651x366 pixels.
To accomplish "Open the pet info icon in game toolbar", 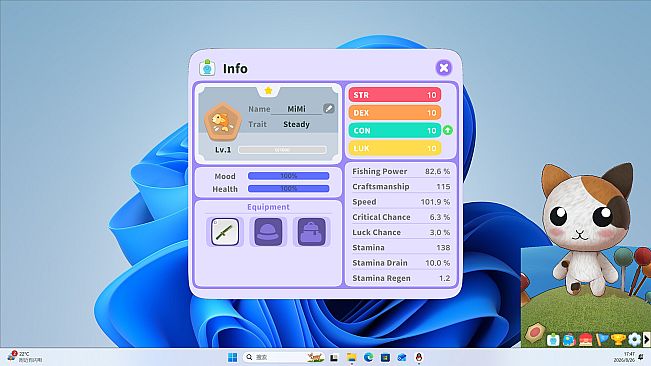I will click(553, 340).
